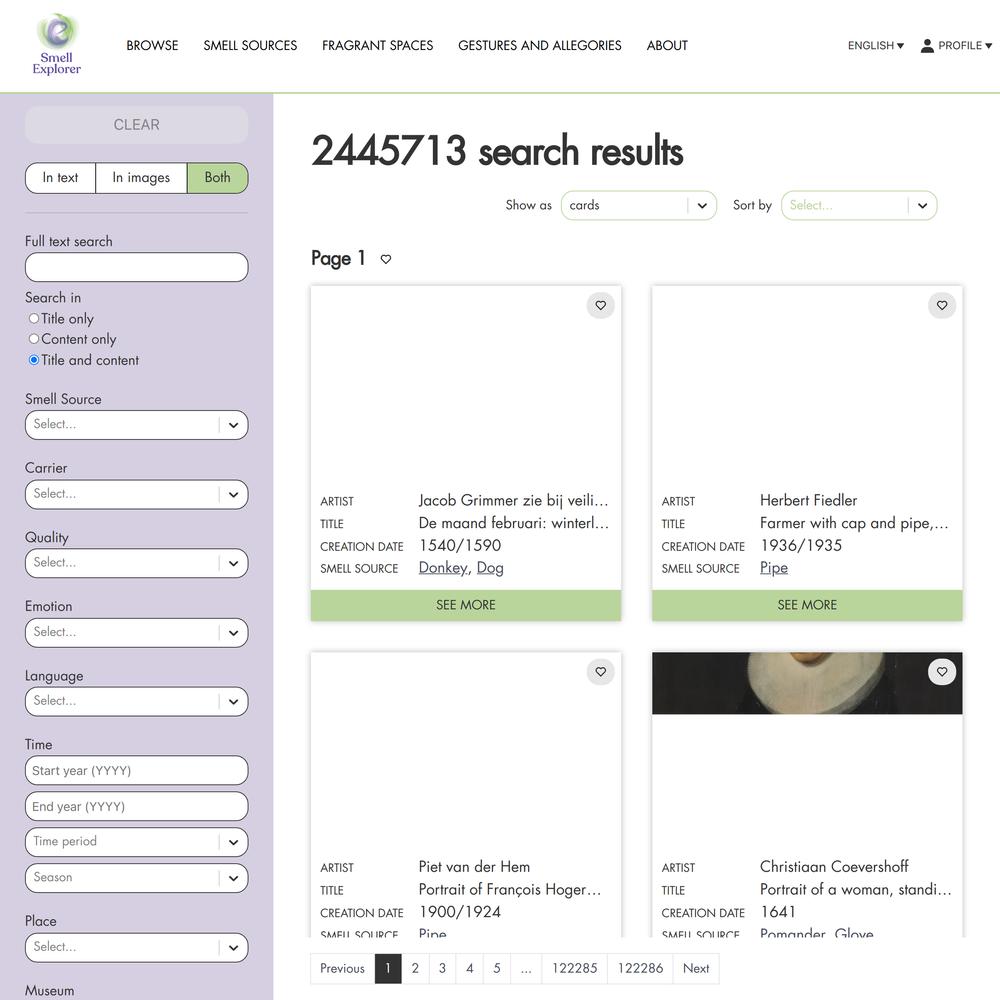Expand the Quality filter dropdown
Screen dimensions: 1000x1000
pyautogui.click(x=136, y=563)
